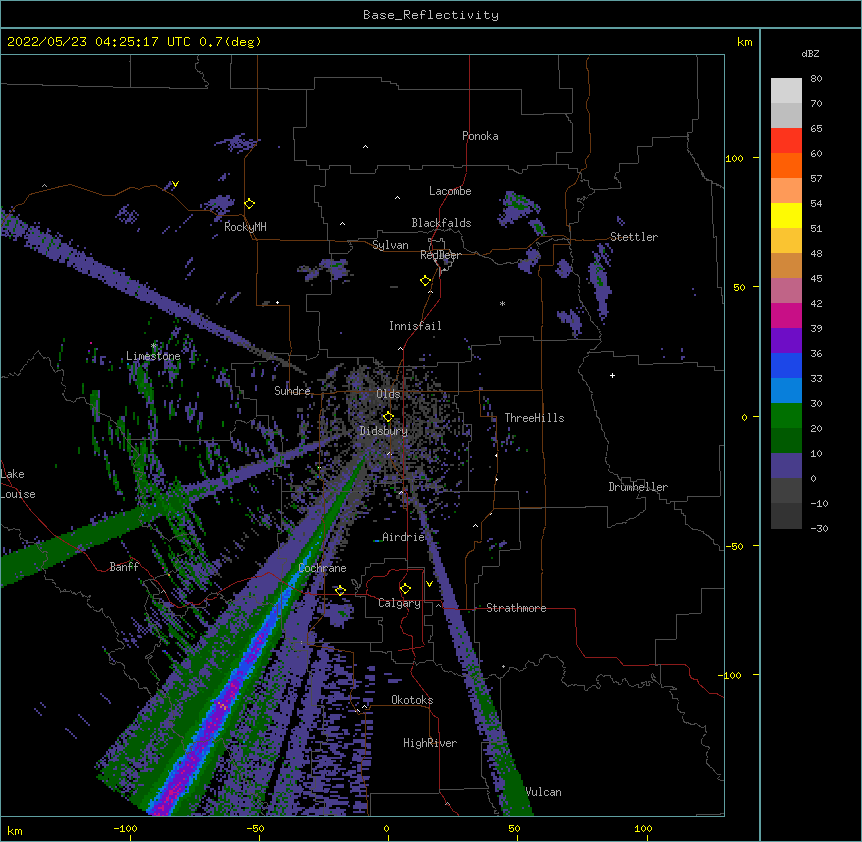Click the yellow diamond marker above the Calgary label
The width and height of the screenshot is (862, 842).
point(405,589)
